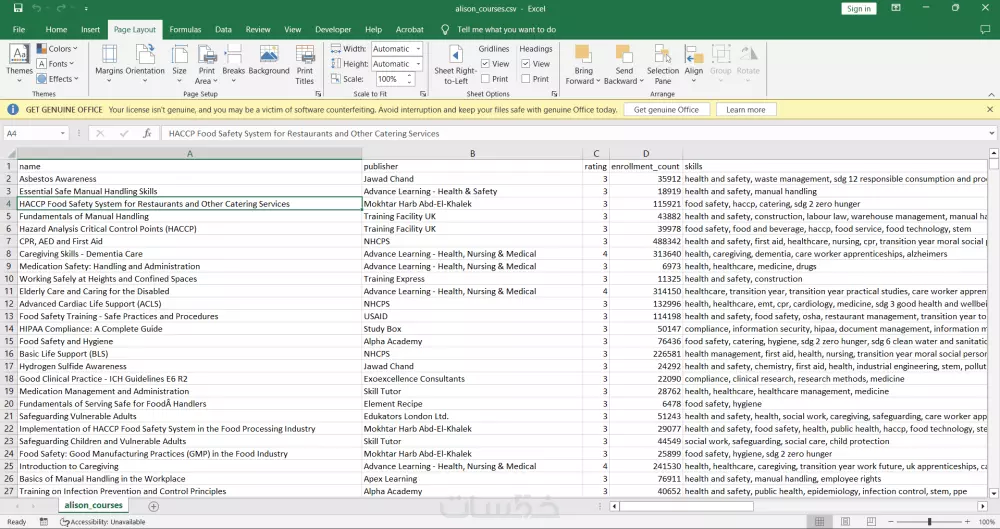Open the Breaks icon menu
The height and width of the screenshot is (529, 1000).
(233, 56)
